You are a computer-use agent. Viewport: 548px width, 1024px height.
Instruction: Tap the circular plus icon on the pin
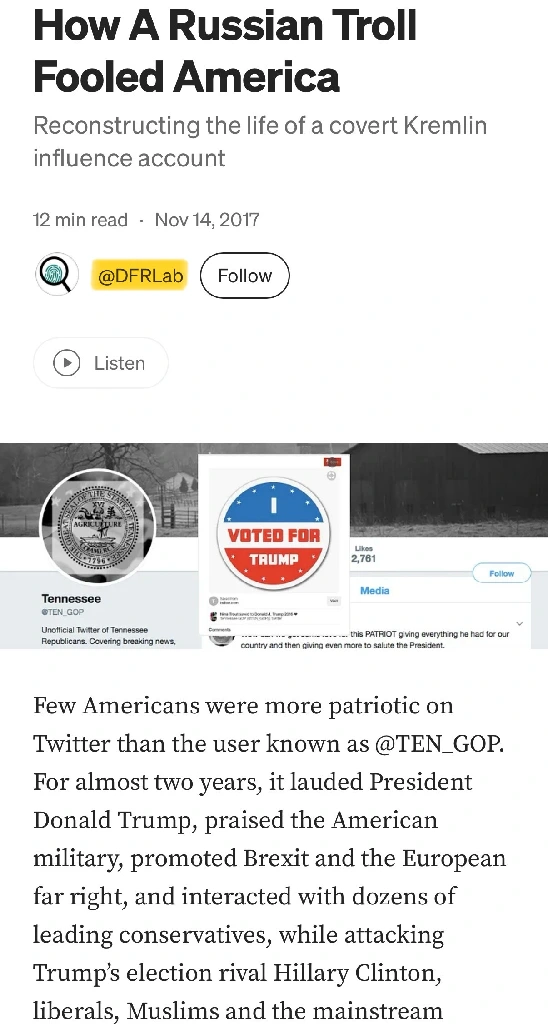tap(331, 476)
